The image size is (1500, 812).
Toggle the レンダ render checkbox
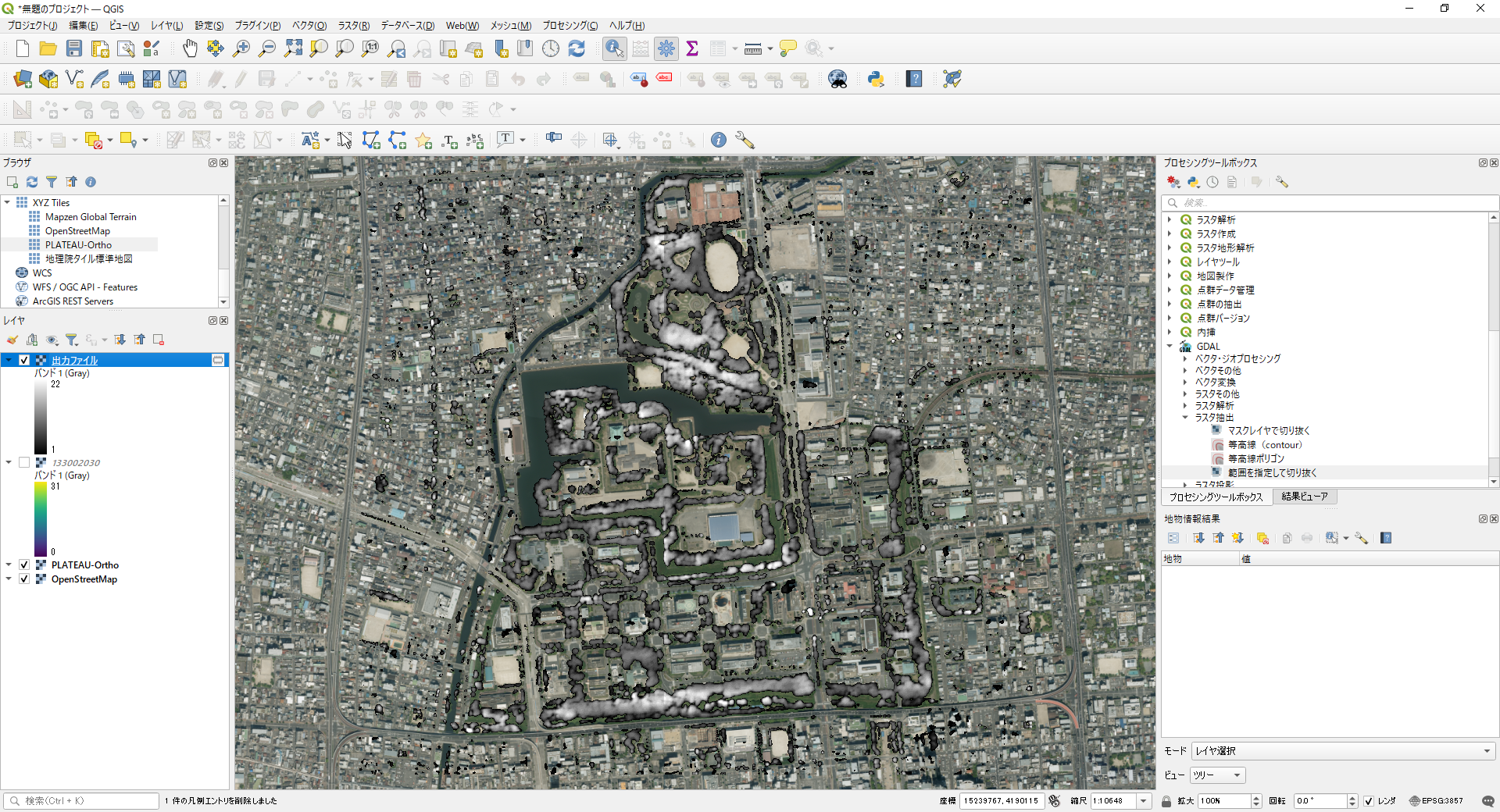click(1369, 801)
